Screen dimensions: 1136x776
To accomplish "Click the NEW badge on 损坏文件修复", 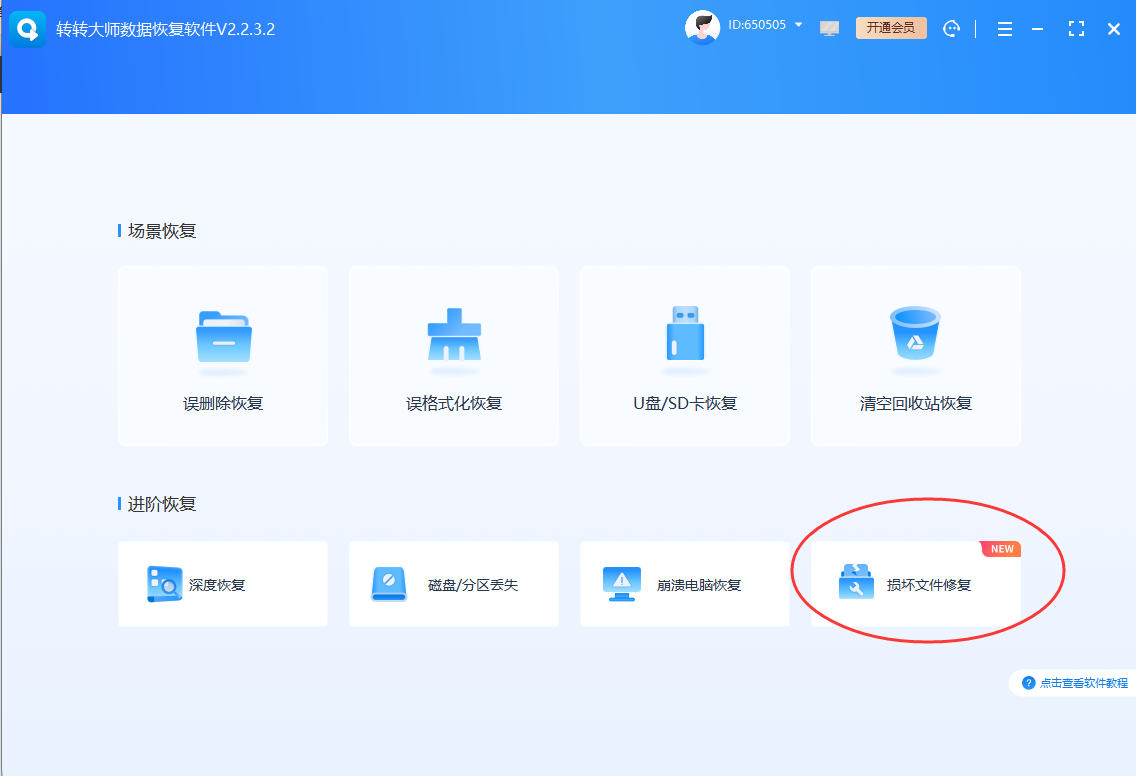I will pyautogui.click(x=1001, y=548).
